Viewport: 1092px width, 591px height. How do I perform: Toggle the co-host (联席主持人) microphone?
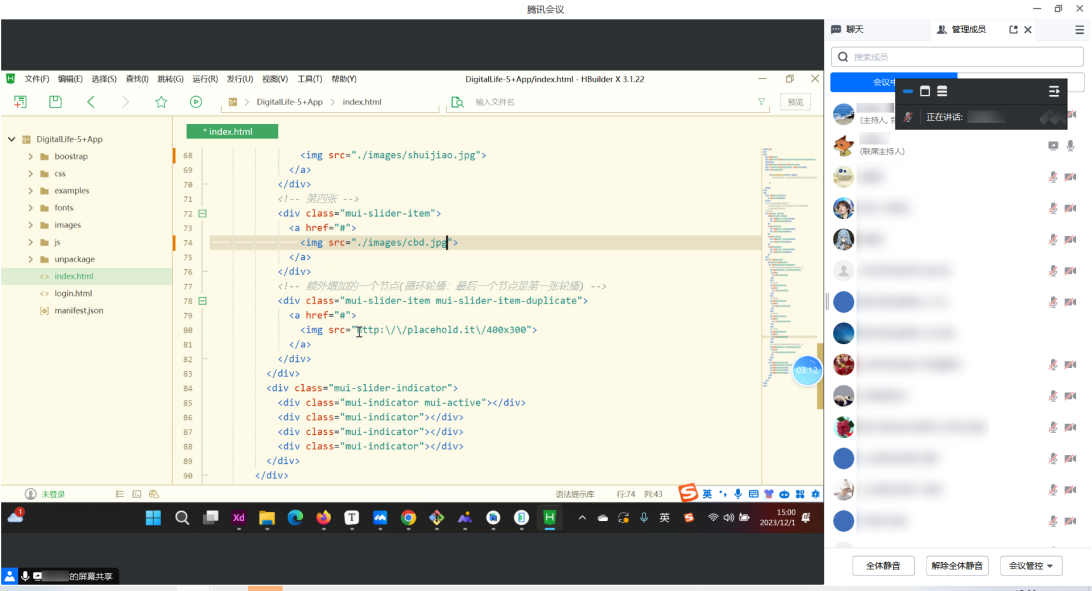point(1070,145)
